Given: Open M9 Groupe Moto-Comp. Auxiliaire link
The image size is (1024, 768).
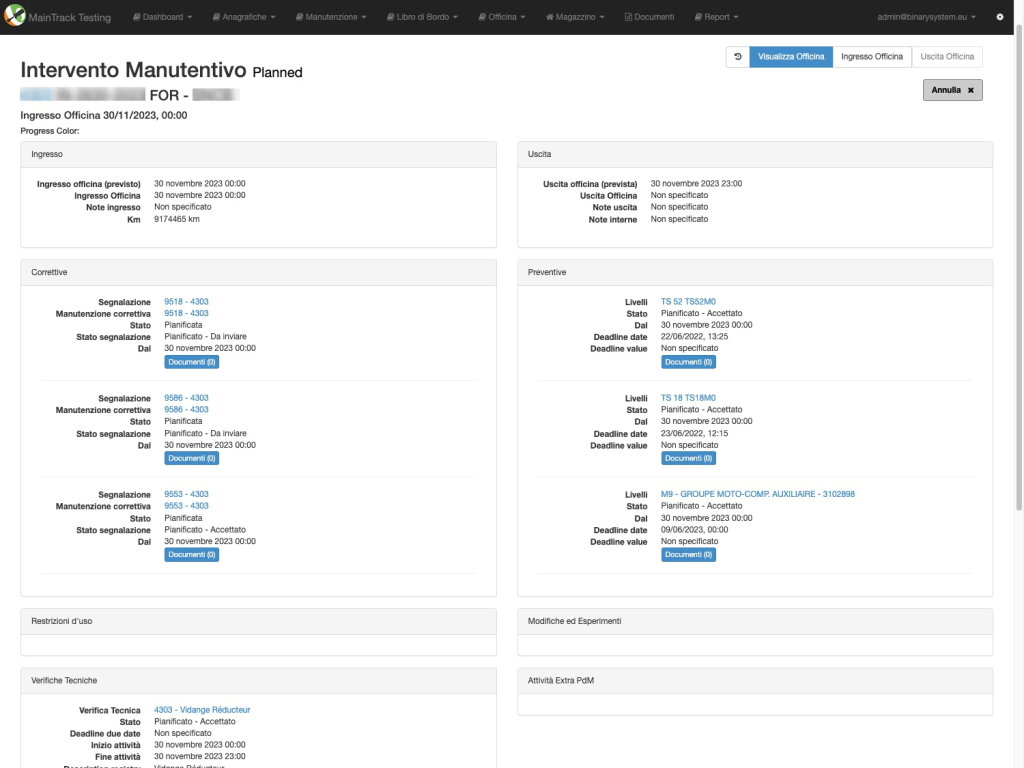Looking at the screenshot, I should point(757,494).
